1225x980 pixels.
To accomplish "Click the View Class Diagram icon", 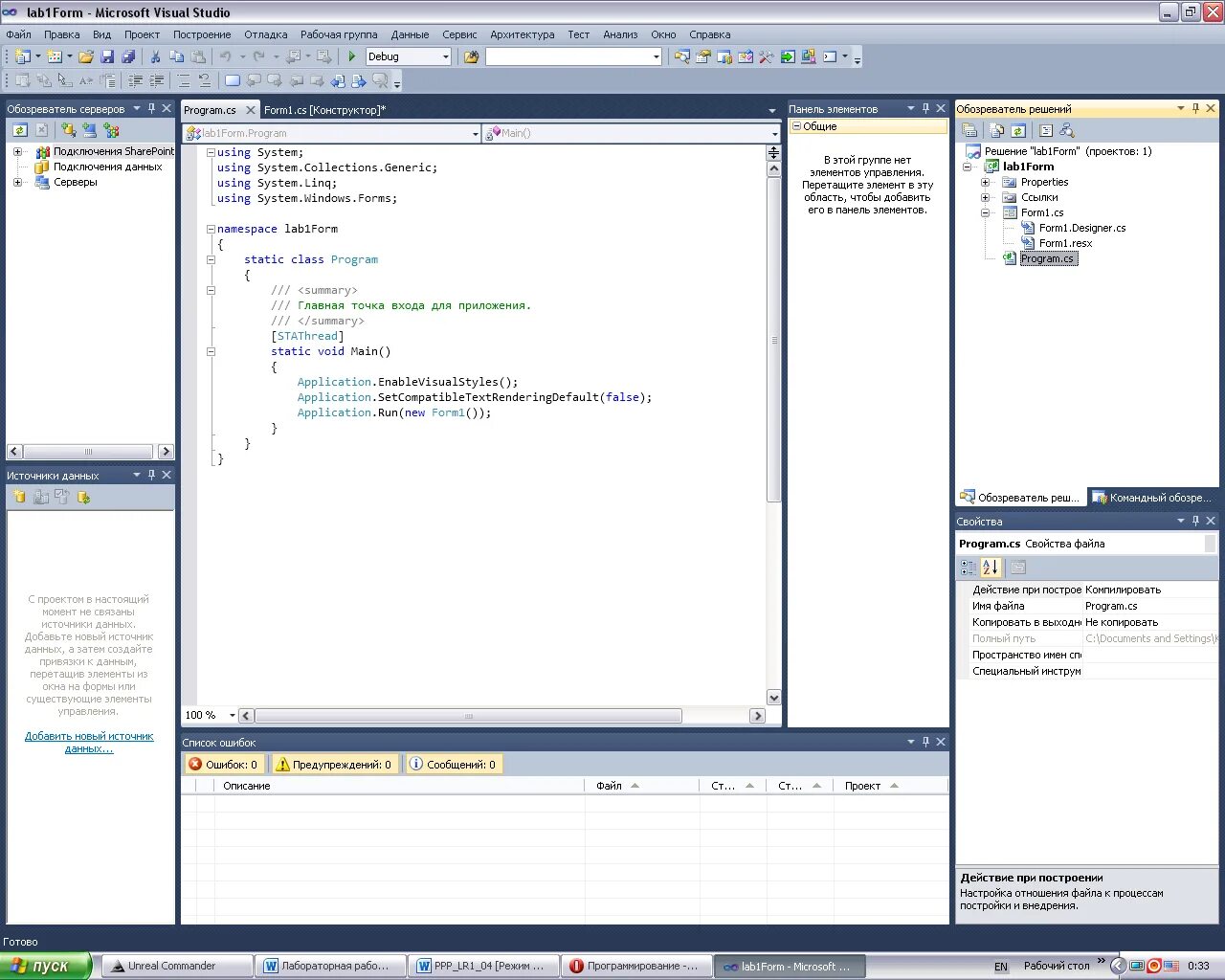I will coord(1066,130).
